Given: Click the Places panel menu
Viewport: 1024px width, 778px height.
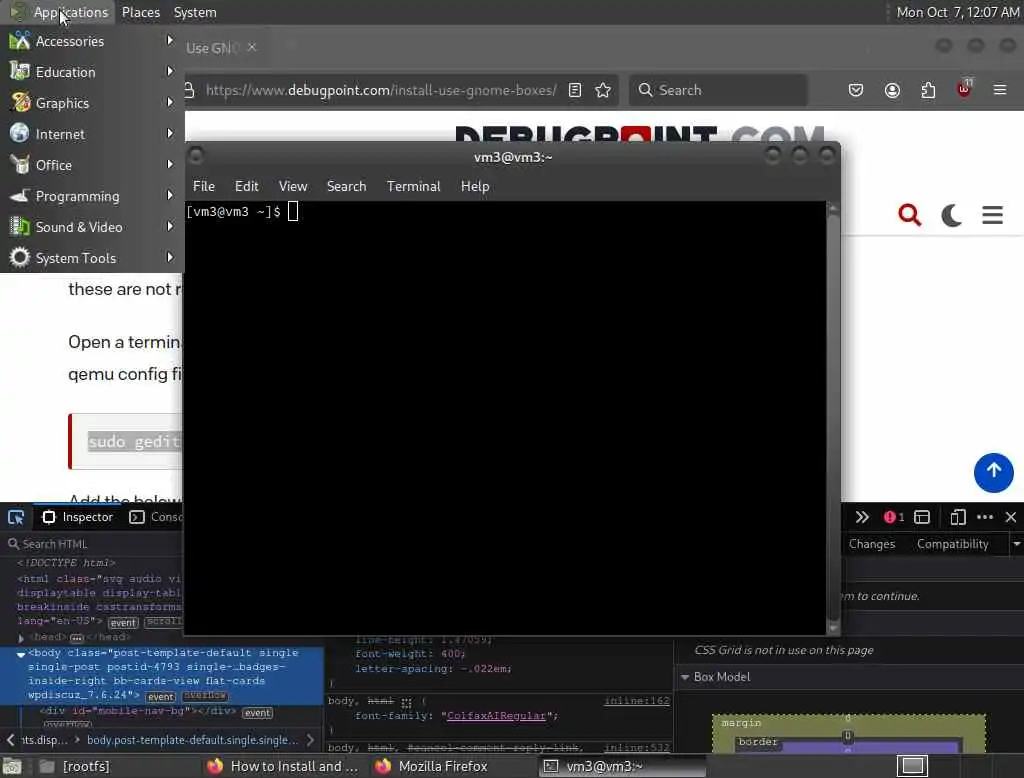Looking at the screenshot, I should point(141,12).
